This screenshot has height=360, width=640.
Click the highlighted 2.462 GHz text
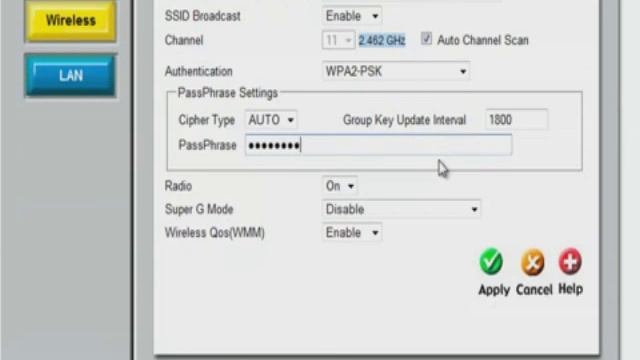[382, 40]
